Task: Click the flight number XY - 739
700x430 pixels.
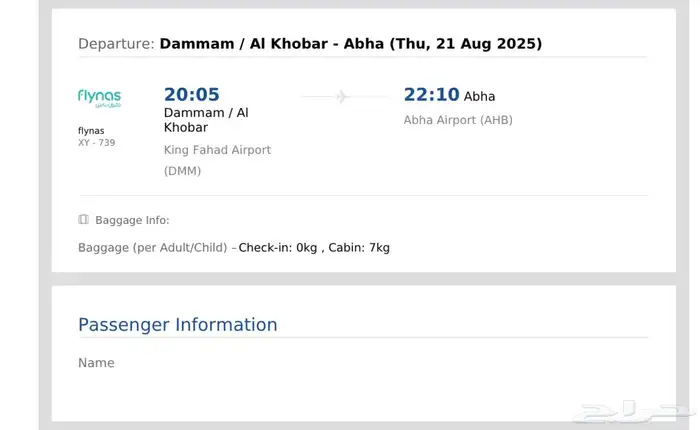Action: tap(96, 142)
